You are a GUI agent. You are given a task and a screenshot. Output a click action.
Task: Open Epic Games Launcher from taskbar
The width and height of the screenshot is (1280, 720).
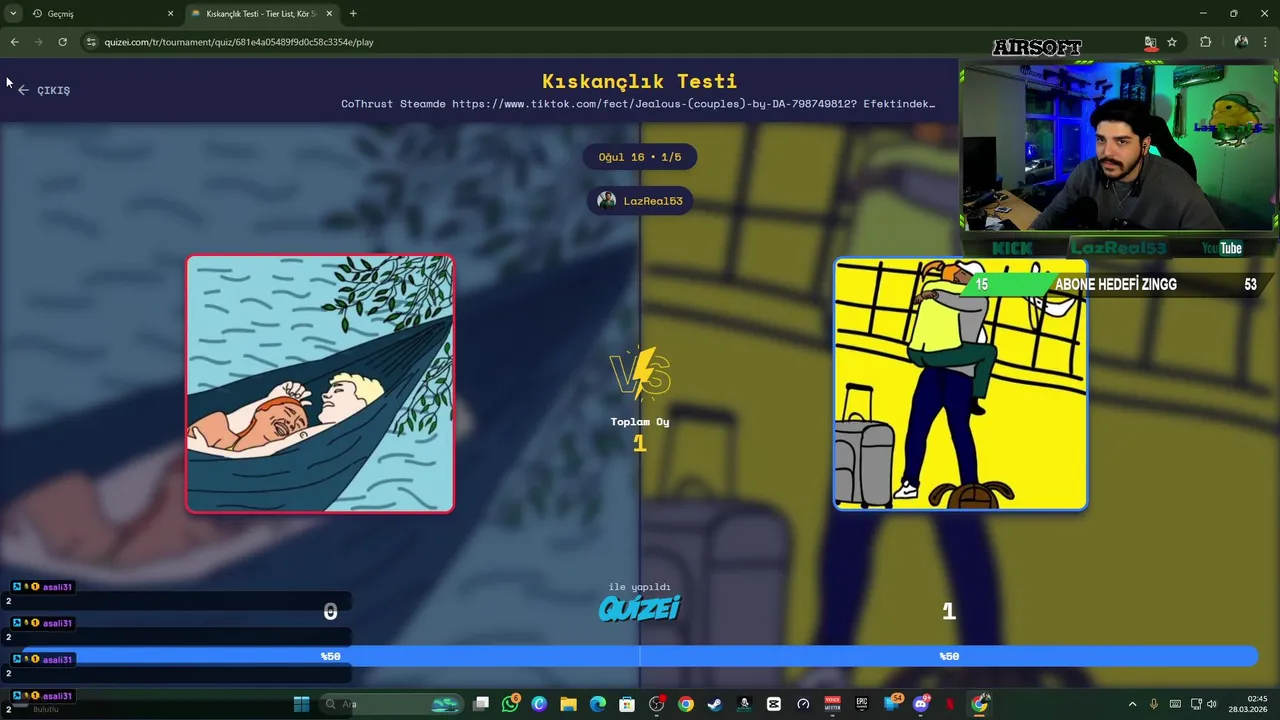coord(862,704)
